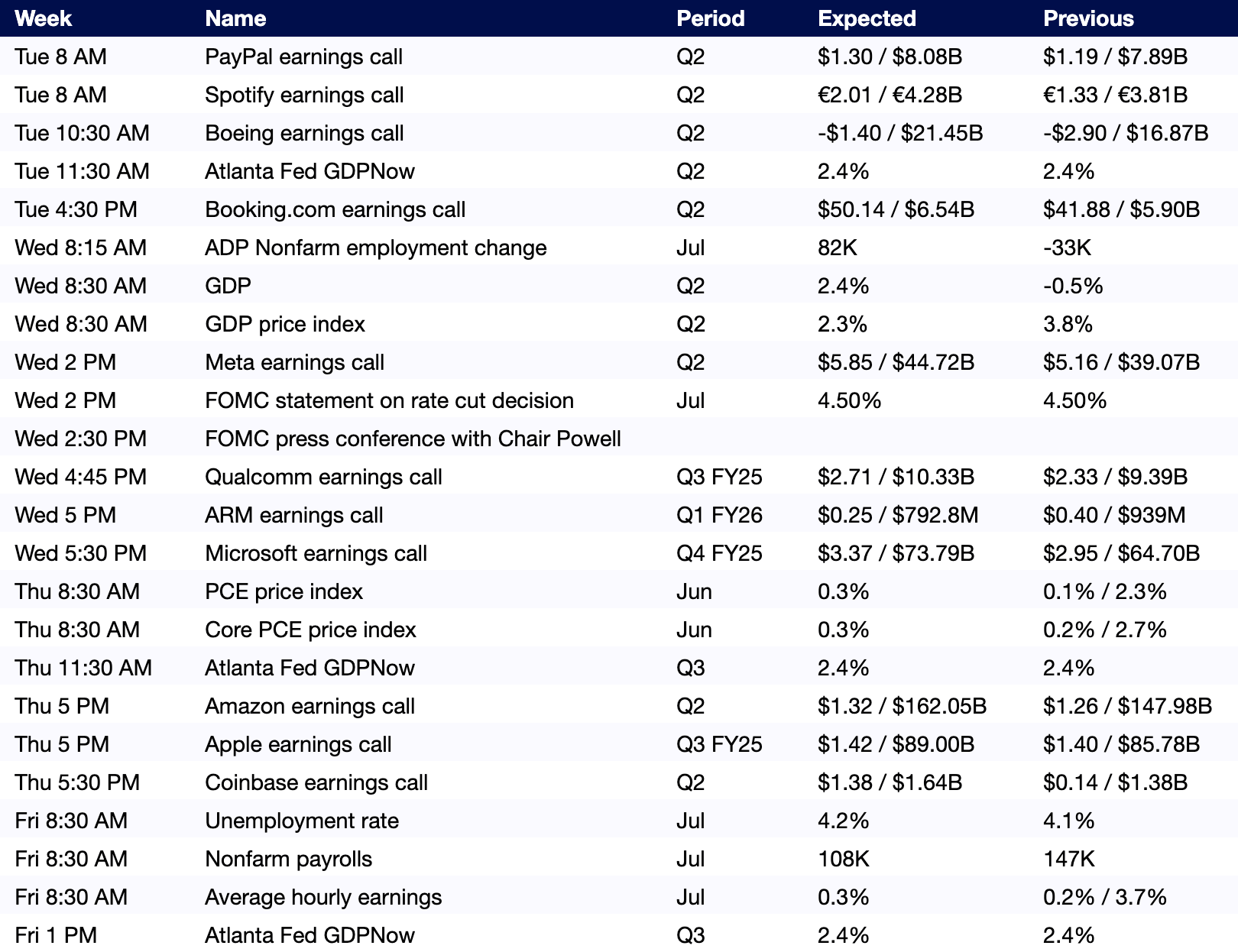The width and height of the screenshot is (1238, 952).
Task: Select ARM earnings call name
Action: [x=293, y=515]
